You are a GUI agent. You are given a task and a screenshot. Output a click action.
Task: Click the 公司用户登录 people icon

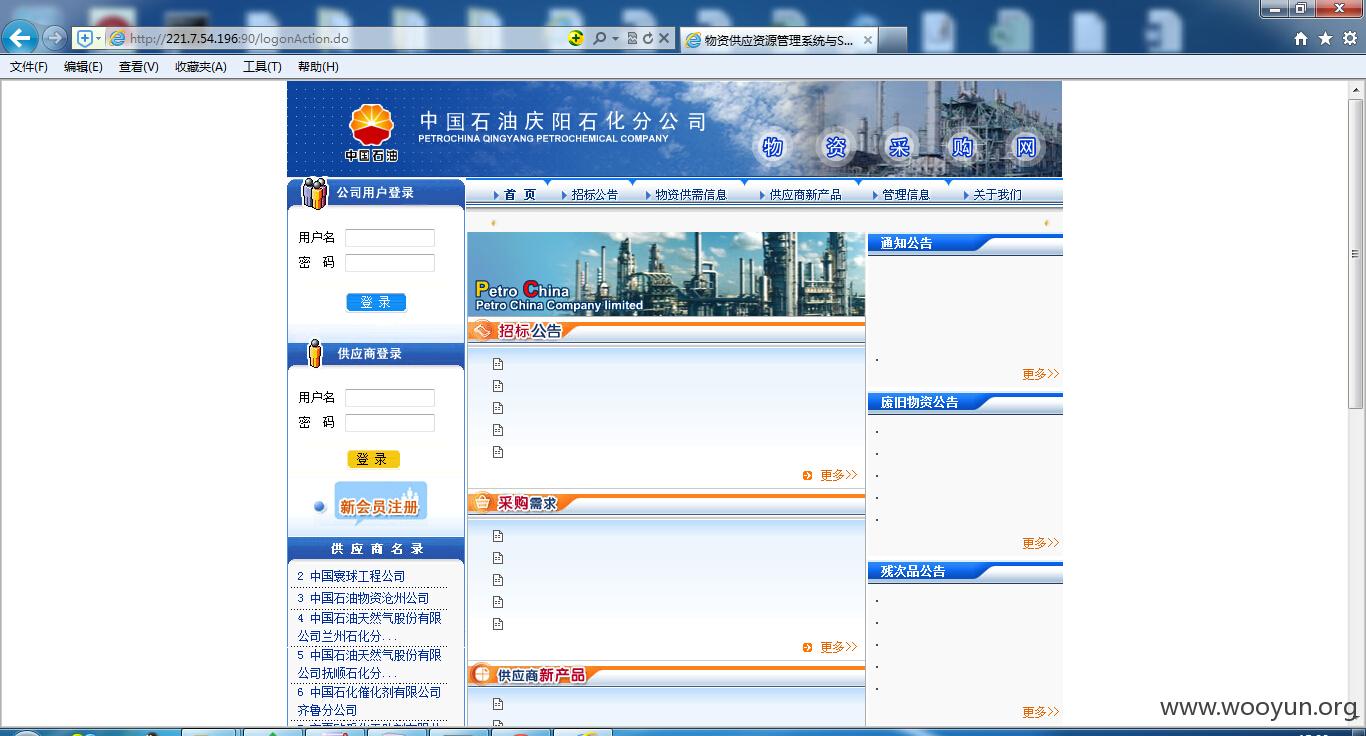coord(315,192)
